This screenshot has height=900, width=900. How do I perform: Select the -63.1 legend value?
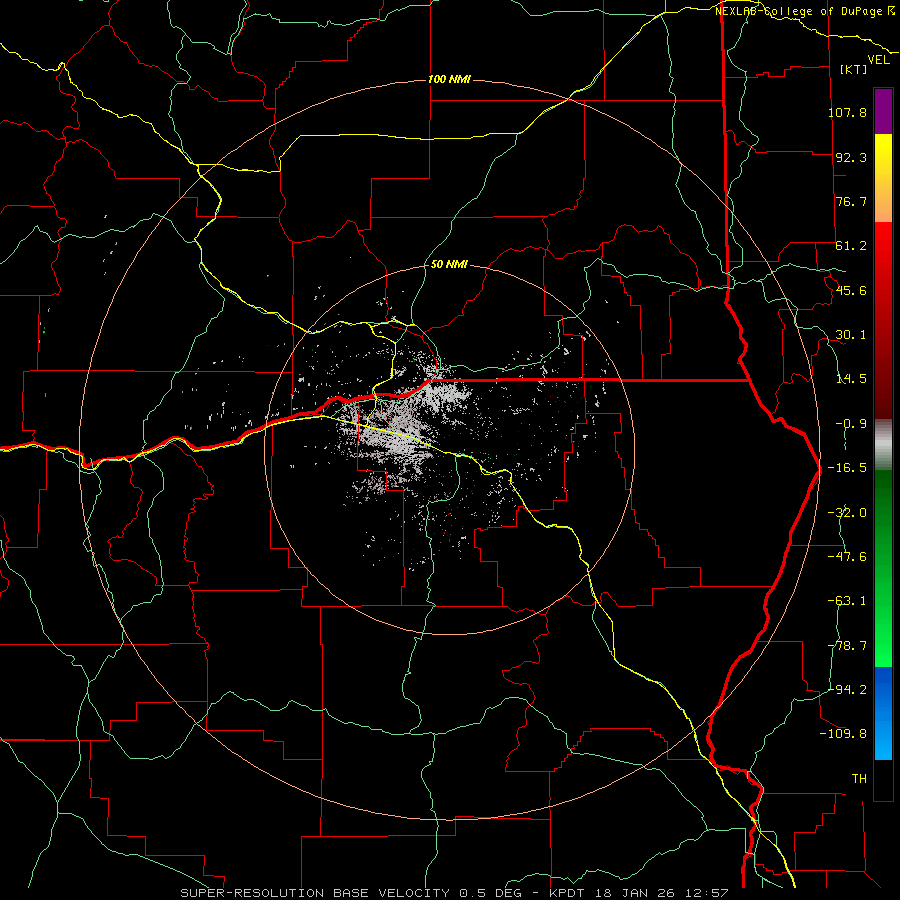click(847, 601)
